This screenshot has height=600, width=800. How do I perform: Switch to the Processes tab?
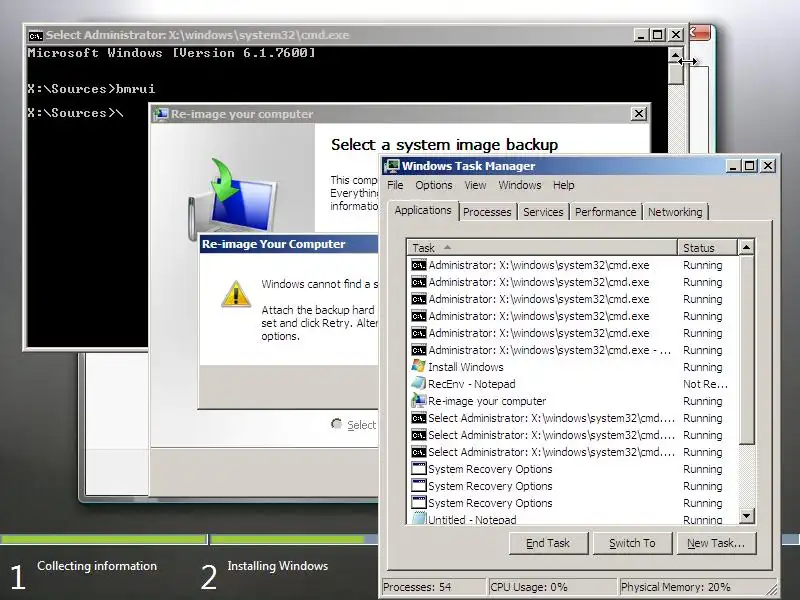487,212
